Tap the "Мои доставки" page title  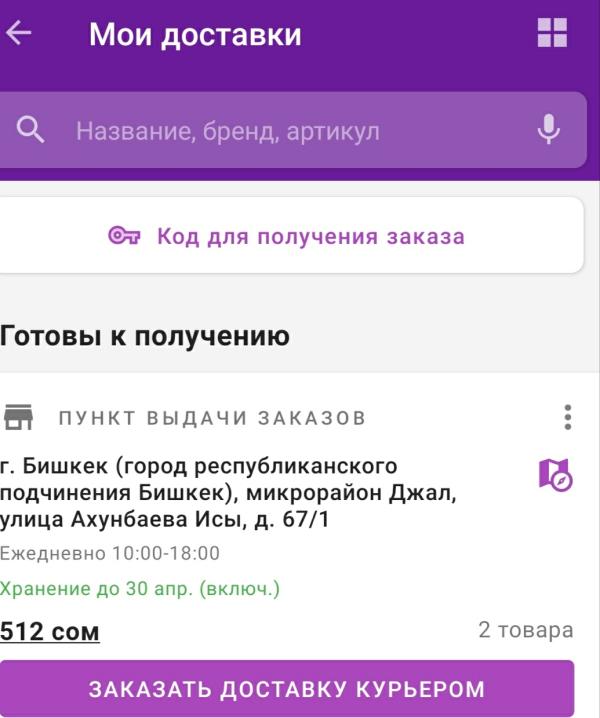[x=195, y=35]
